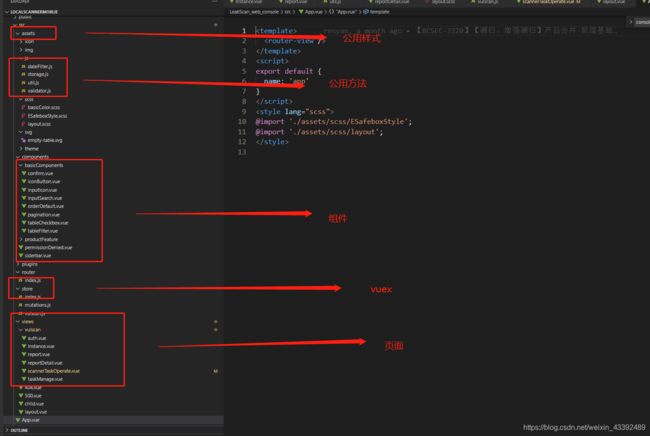Select App.vue in the explorer tree
The image size is (650, 436).
[30, 420]
